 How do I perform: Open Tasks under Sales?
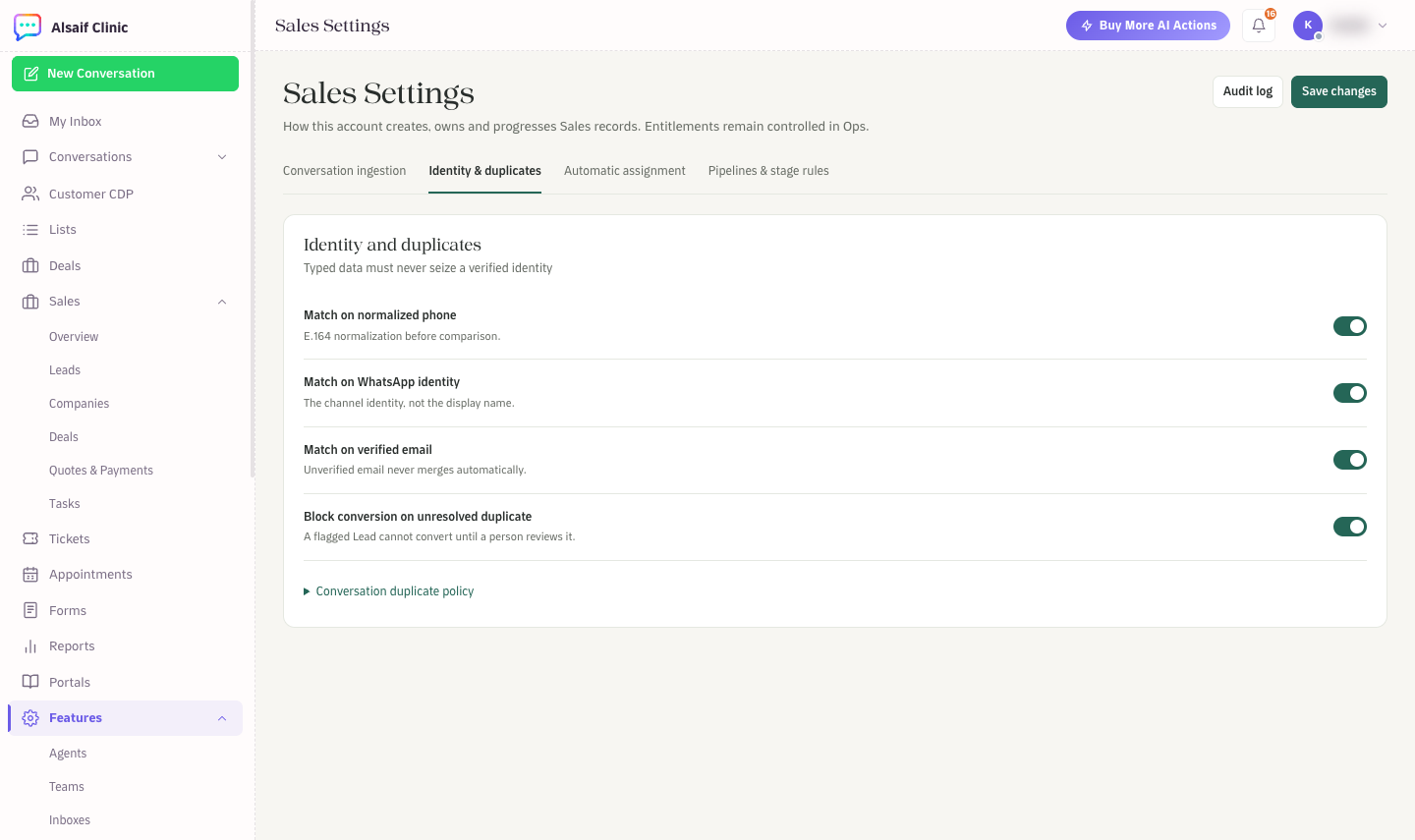[65, 504]
